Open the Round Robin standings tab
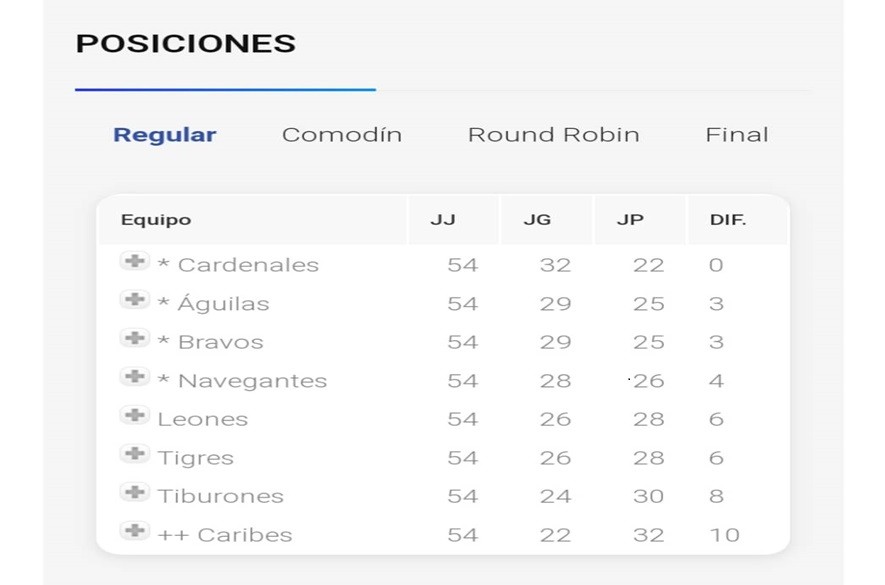The image size is (885, 585). (554, 134)
